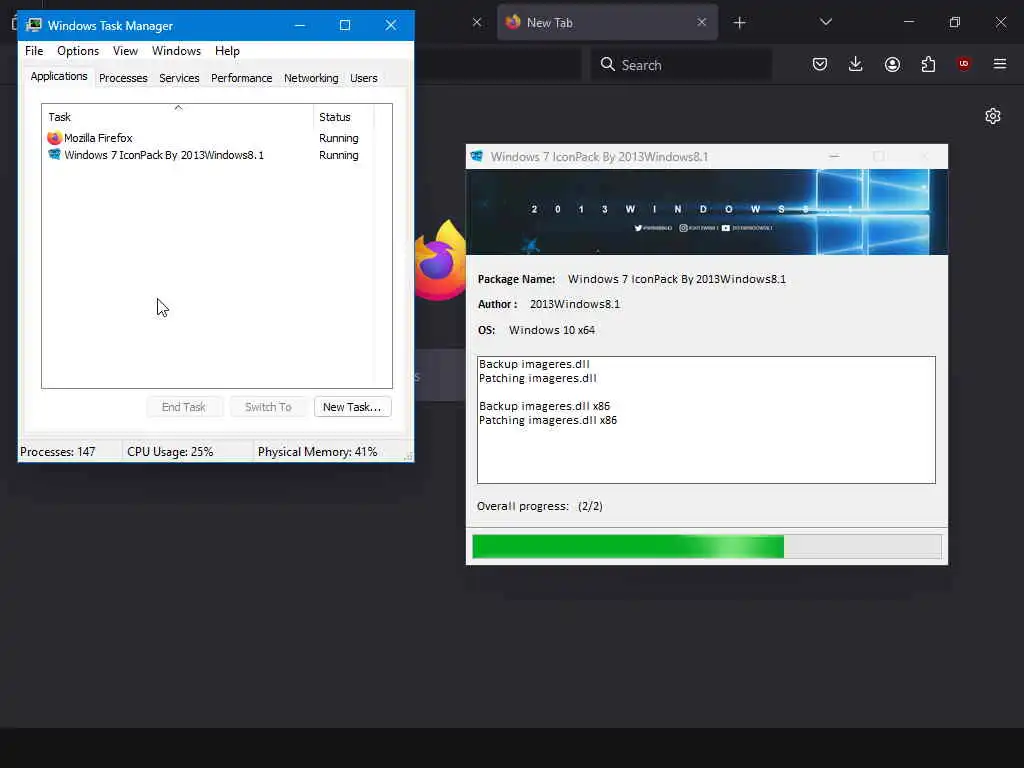Minimize the Windows Task Manager window

click(x=300, y=25)
